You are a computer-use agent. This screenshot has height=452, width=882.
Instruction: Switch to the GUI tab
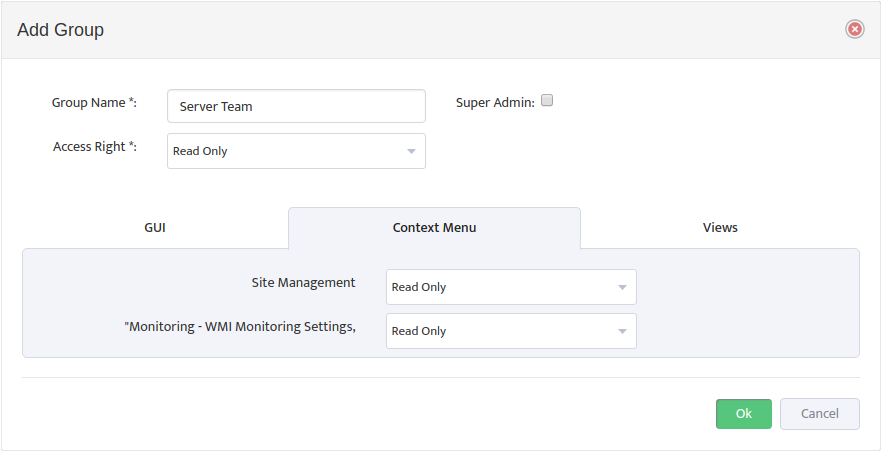pos(155,228)
